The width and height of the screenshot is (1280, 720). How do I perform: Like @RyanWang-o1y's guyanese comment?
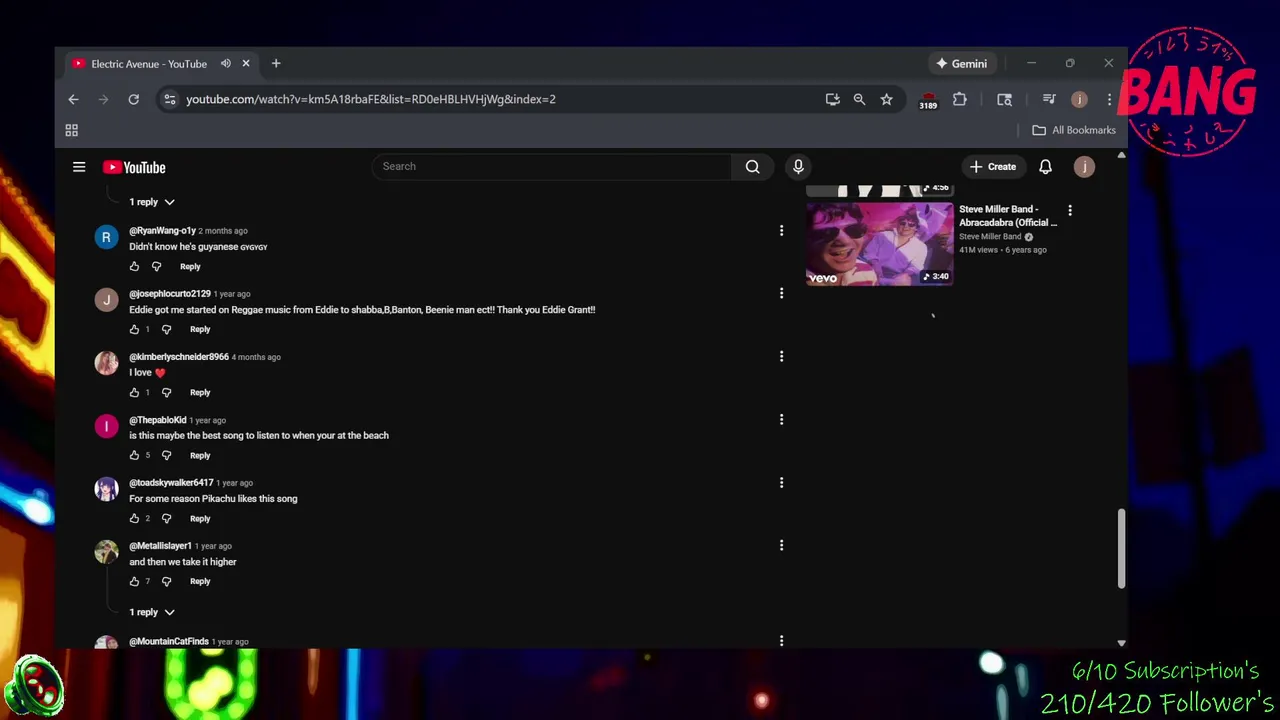tap(134, 267)
